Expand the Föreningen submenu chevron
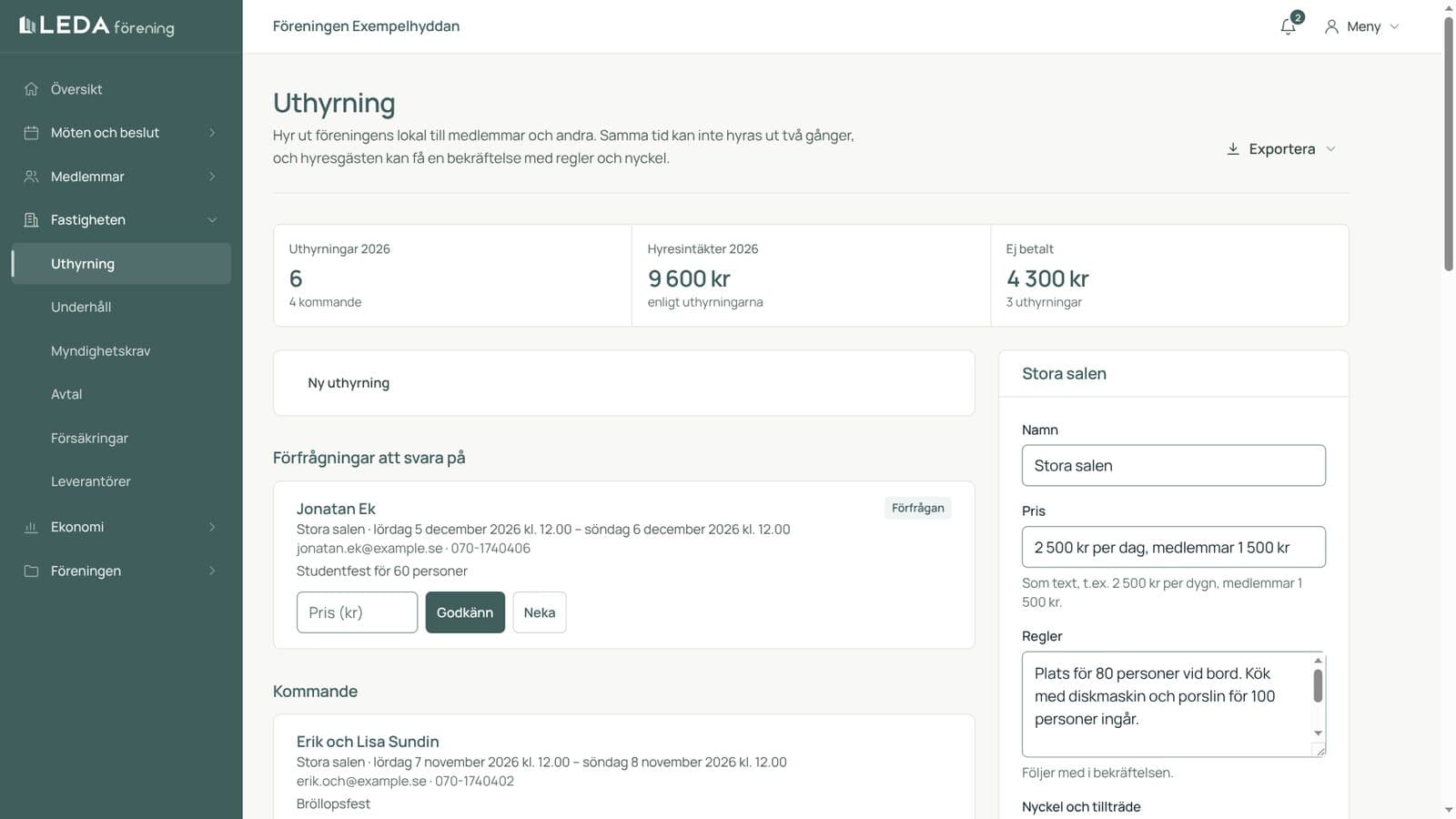1456x819 pixels. [x=212, y=571]
